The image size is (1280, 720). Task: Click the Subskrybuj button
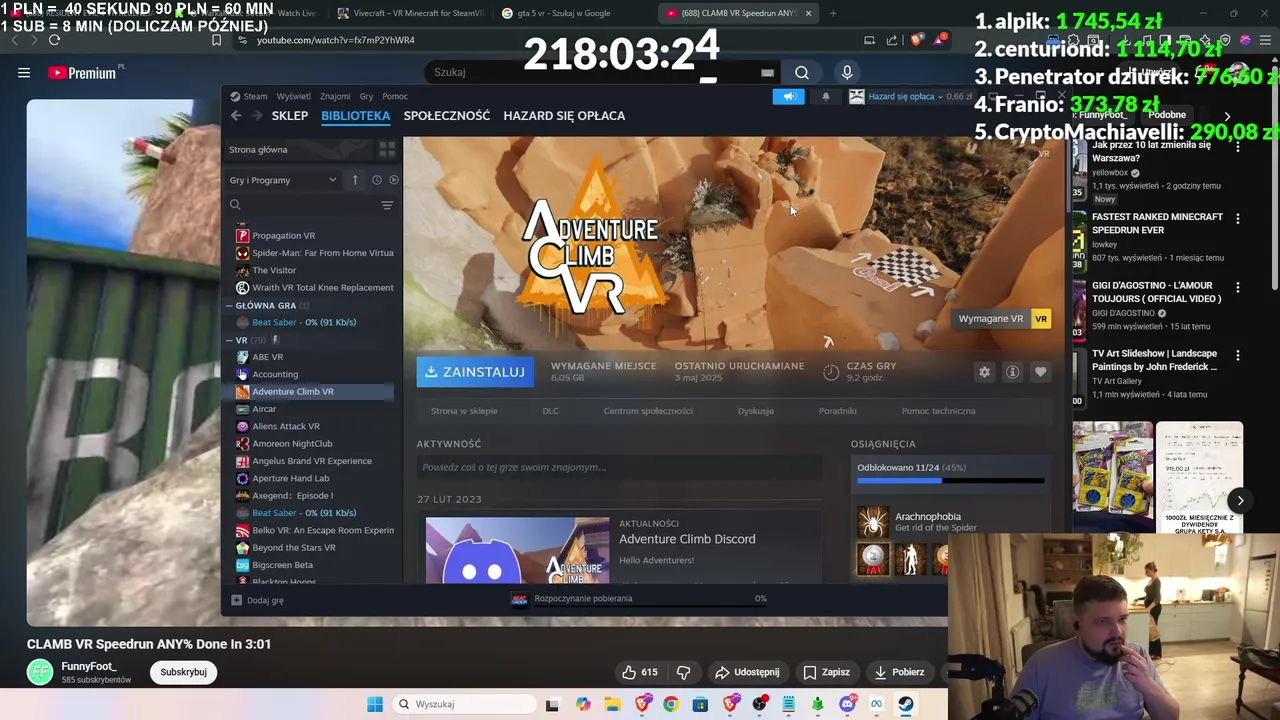pos(183,672)
